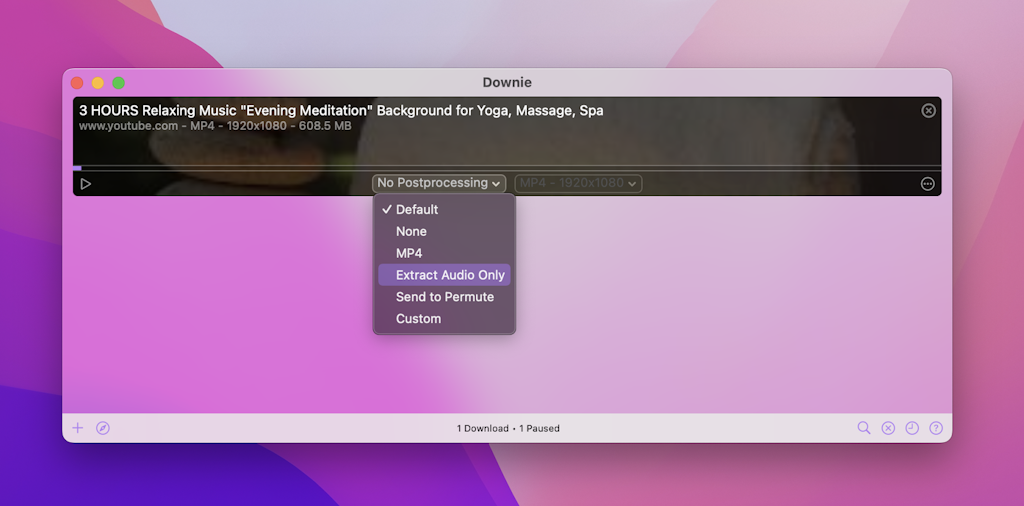The width and height of the screenshot is (1024, 506).
Task: Remove the Evening Meditation download from the queue
Action: tap(928, 110)
